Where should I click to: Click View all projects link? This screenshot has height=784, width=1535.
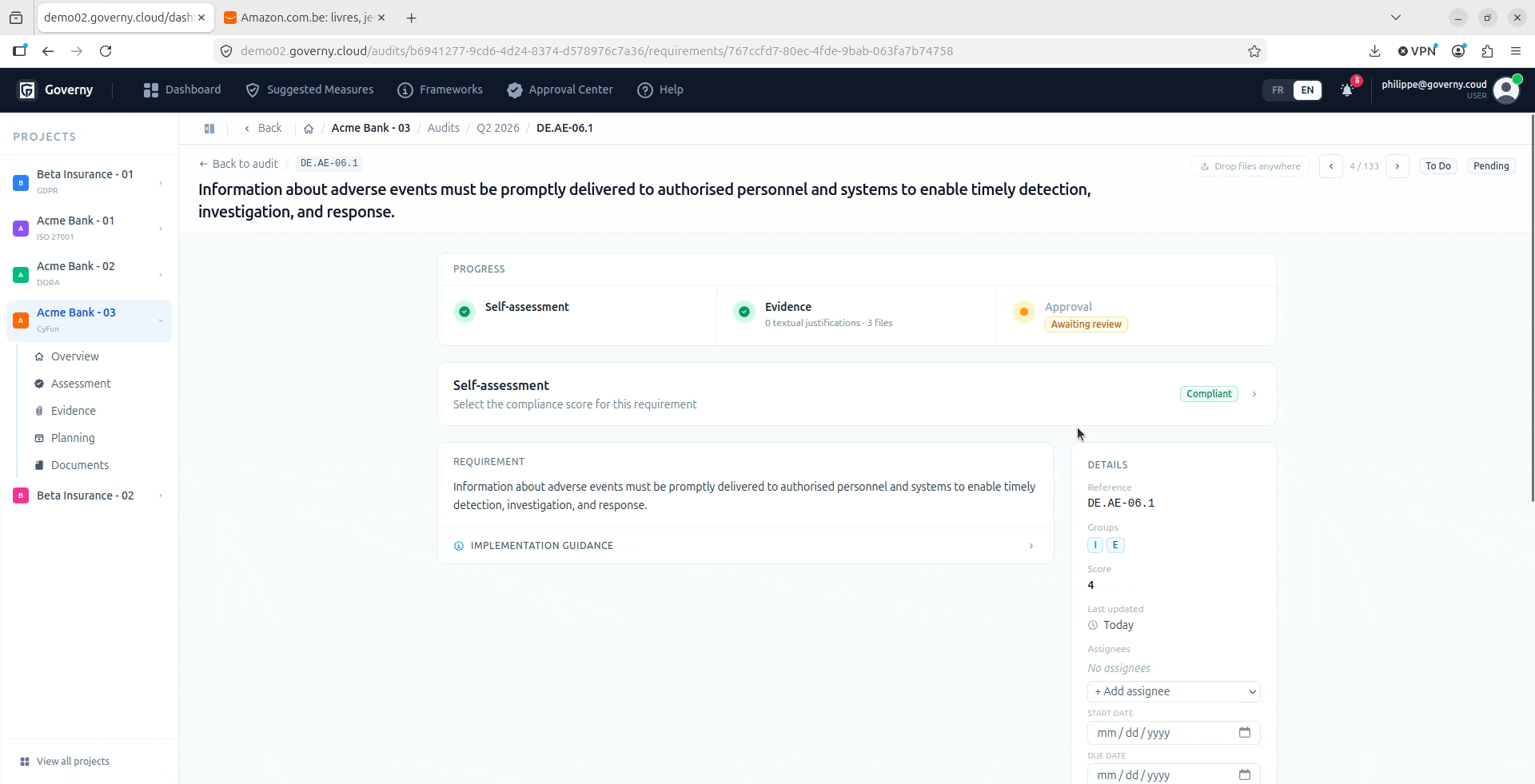65,762
